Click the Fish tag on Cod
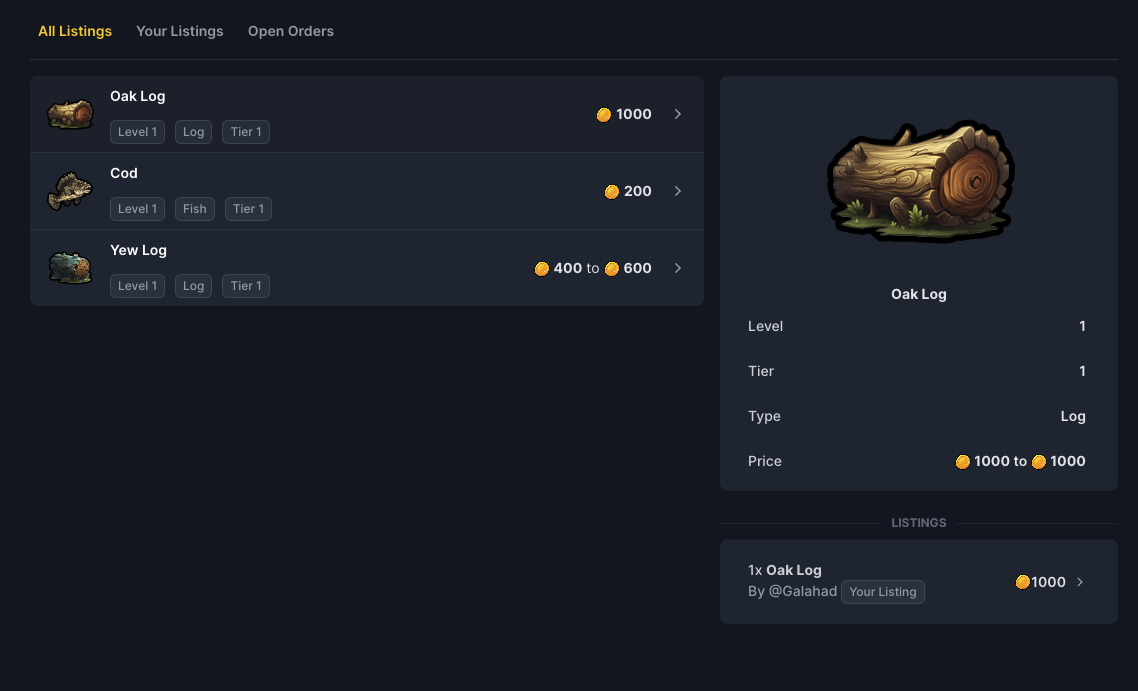1138x691 pixels. point(195,209)
